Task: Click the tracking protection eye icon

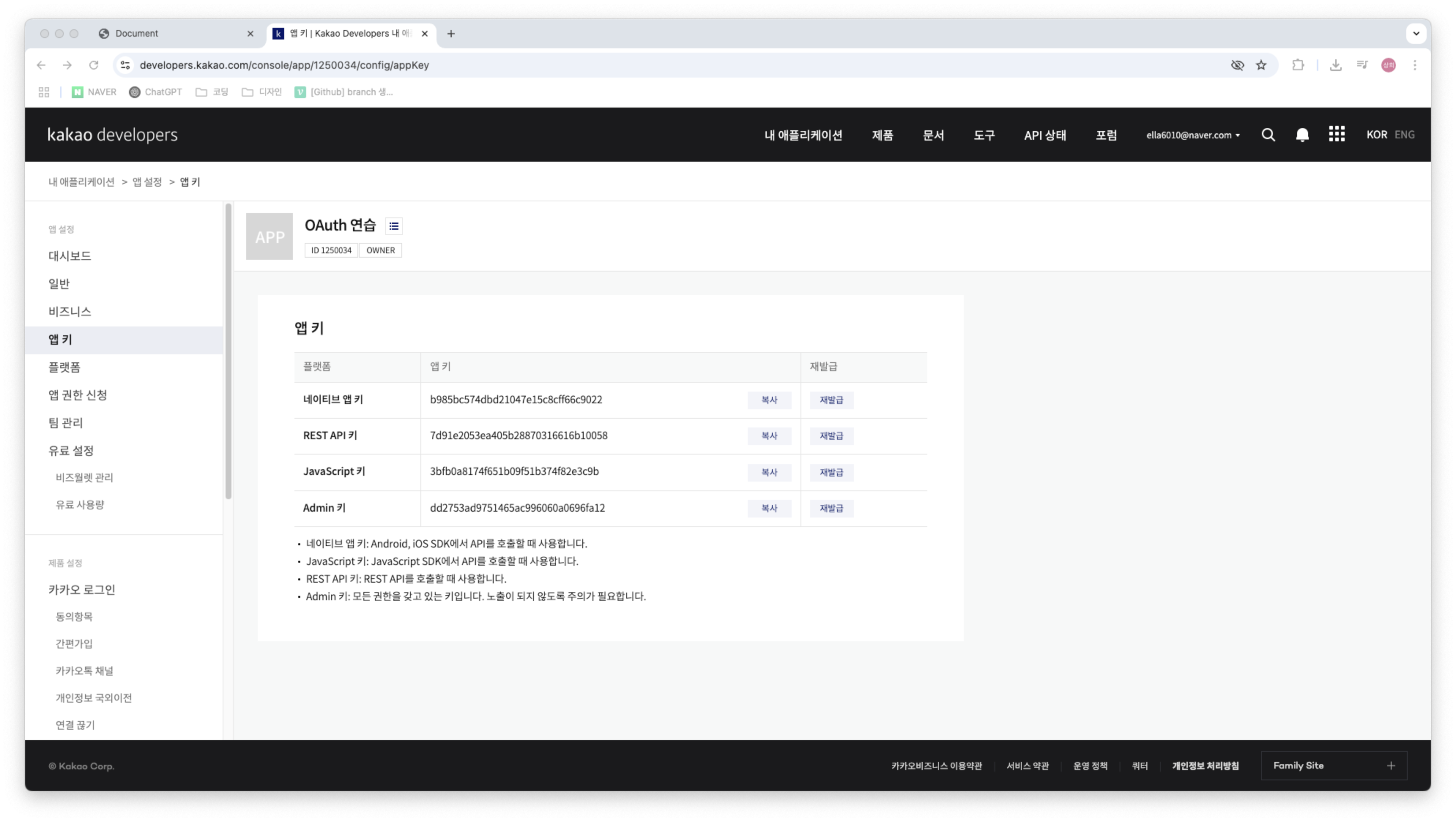Action: 1237,65
